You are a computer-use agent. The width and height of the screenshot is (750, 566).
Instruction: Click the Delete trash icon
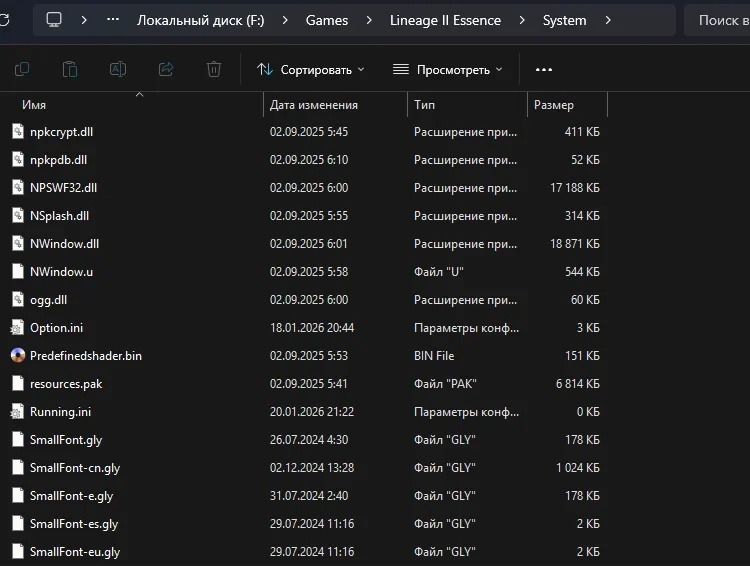214,69
